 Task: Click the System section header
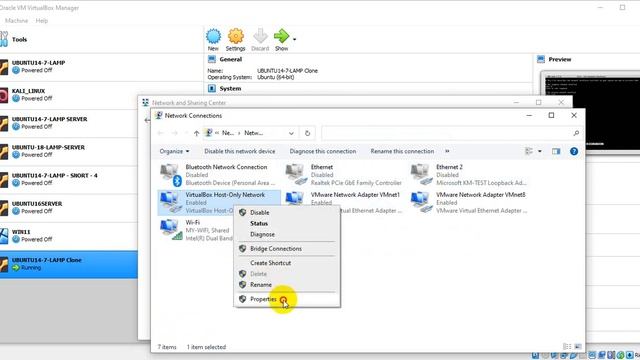click(230, 89)
